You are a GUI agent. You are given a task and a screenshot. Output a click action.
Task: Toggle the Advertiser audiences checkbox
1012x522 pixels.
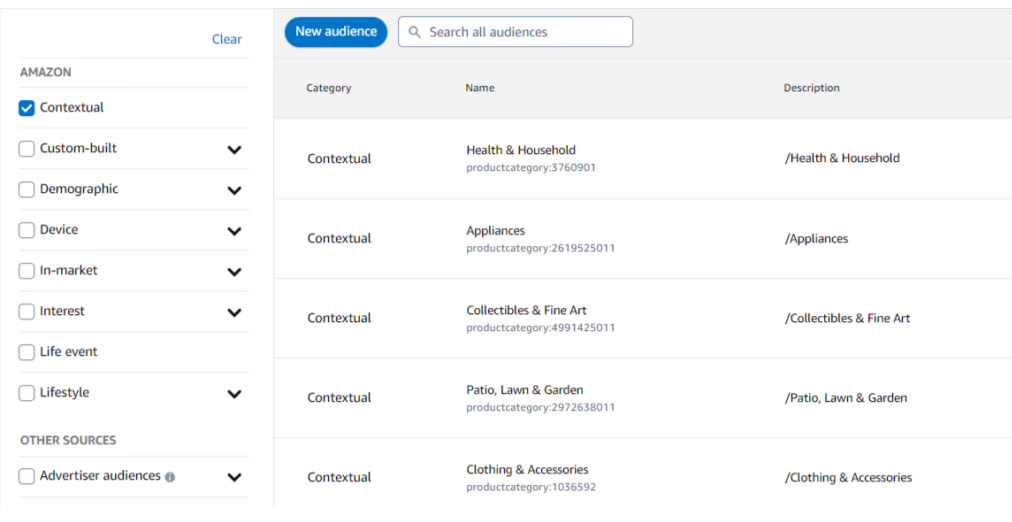coord(27,476)
